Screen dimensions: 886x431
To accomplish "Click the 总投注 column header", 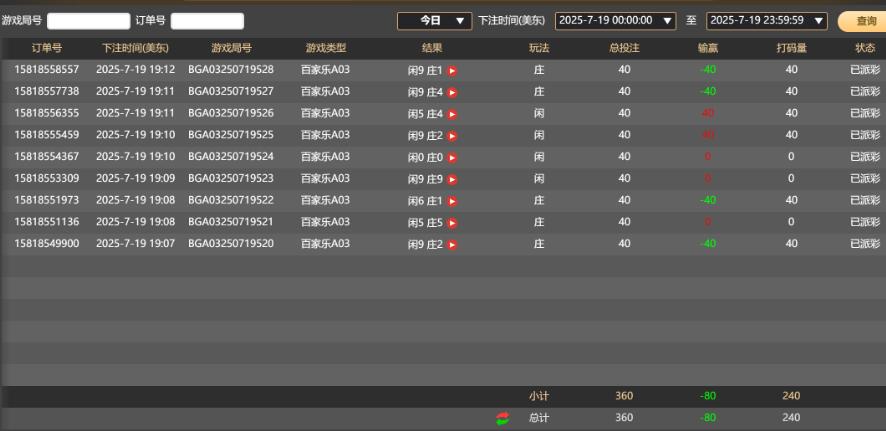I will coord(624,49).
